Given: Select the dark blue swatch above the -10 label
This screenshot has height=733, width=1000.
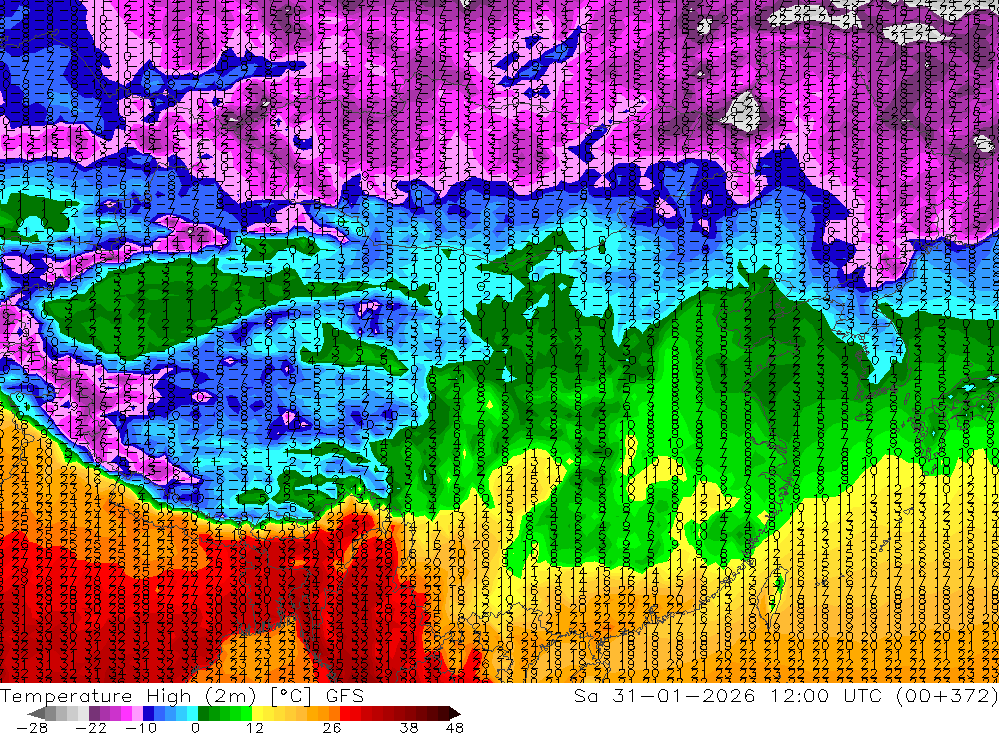Looking at the screenshot, I should tap(149, 713).
